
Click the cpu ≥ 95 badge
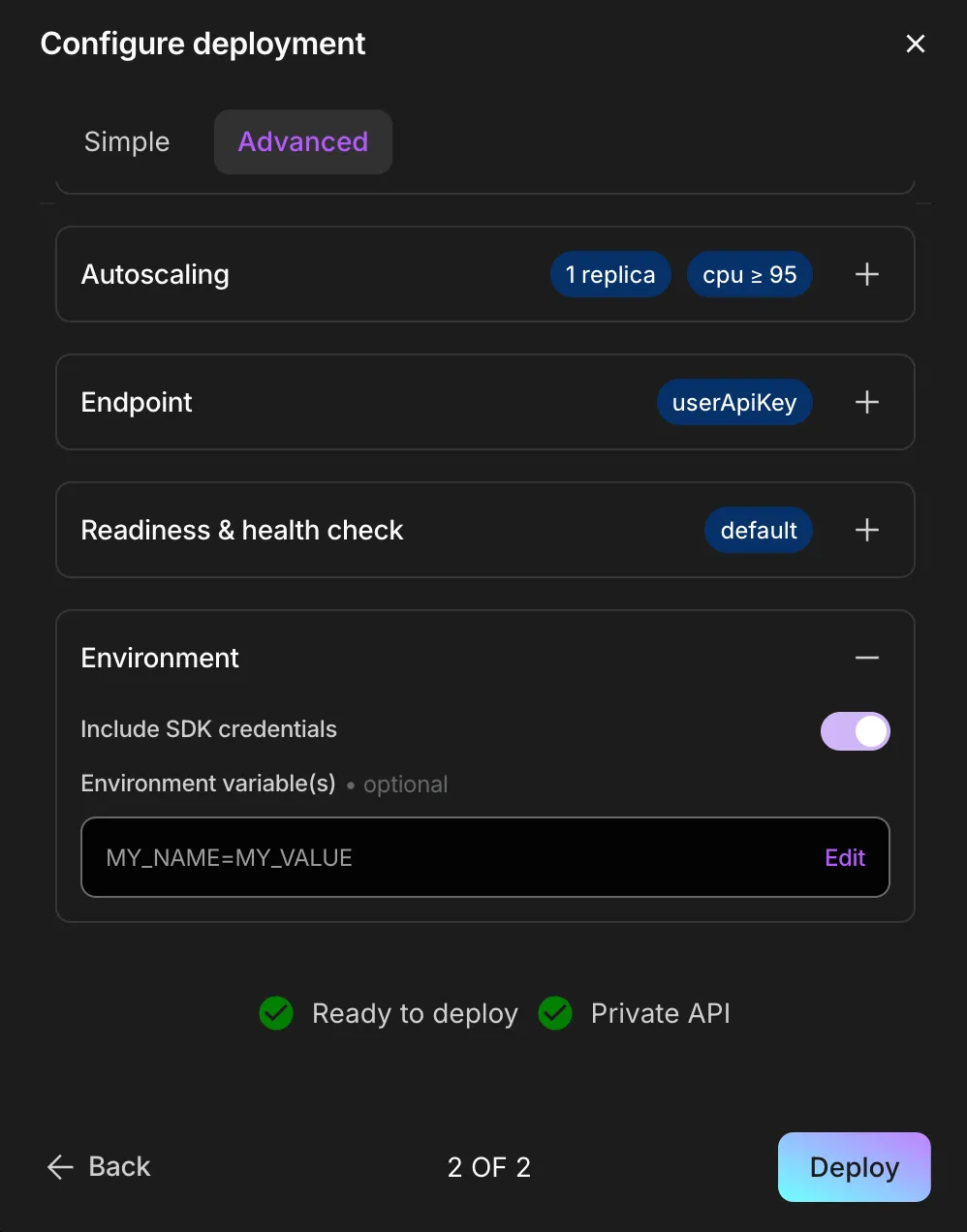pyautogui.click(x=750, y=274)
